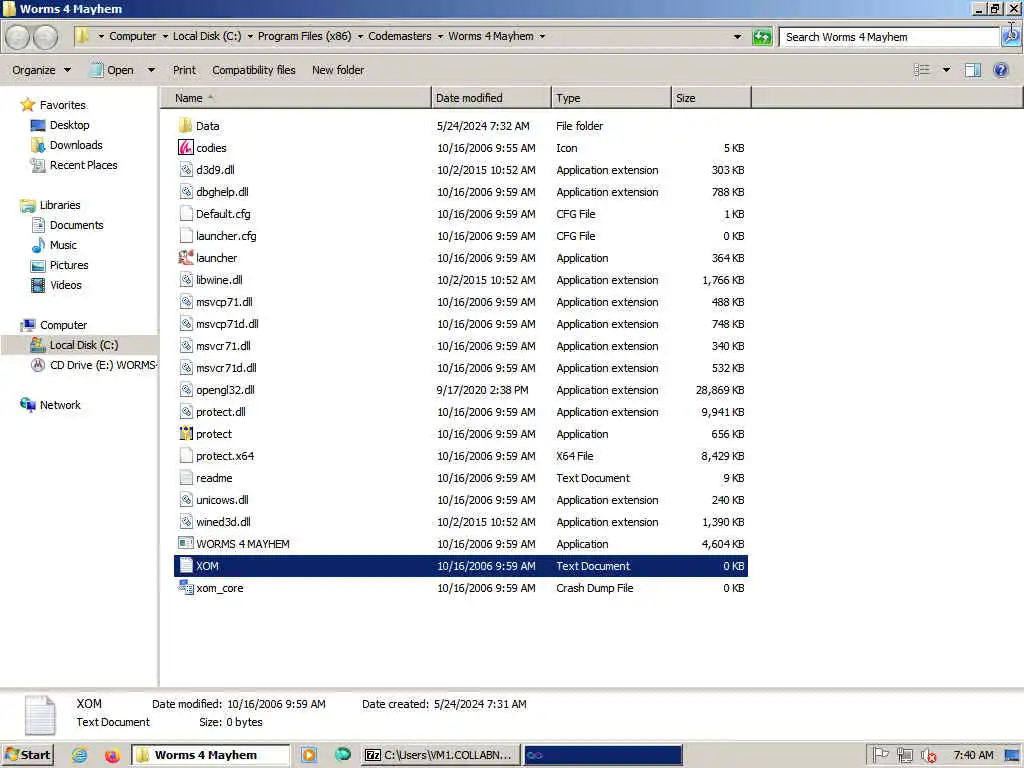Expand Worms 4 Mayhem breadcrumb arrow
1024x768 pixels.
point(542,37)
